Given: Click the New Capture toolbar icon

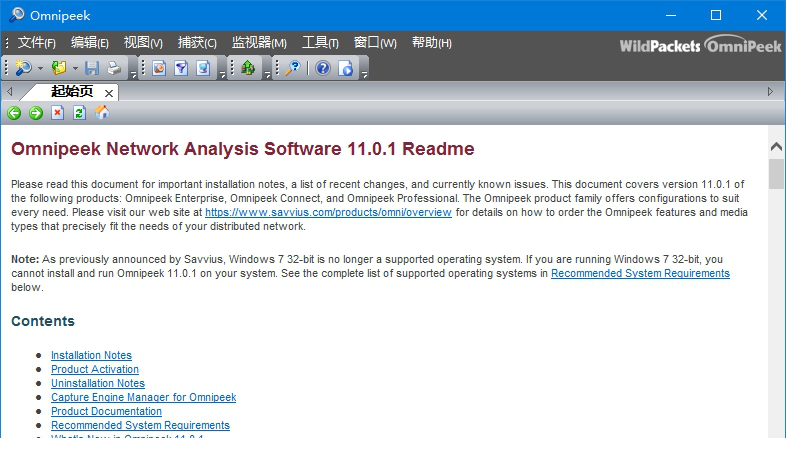Looking at the screenshot, I should pyautogui.click(x=23, y=68).
